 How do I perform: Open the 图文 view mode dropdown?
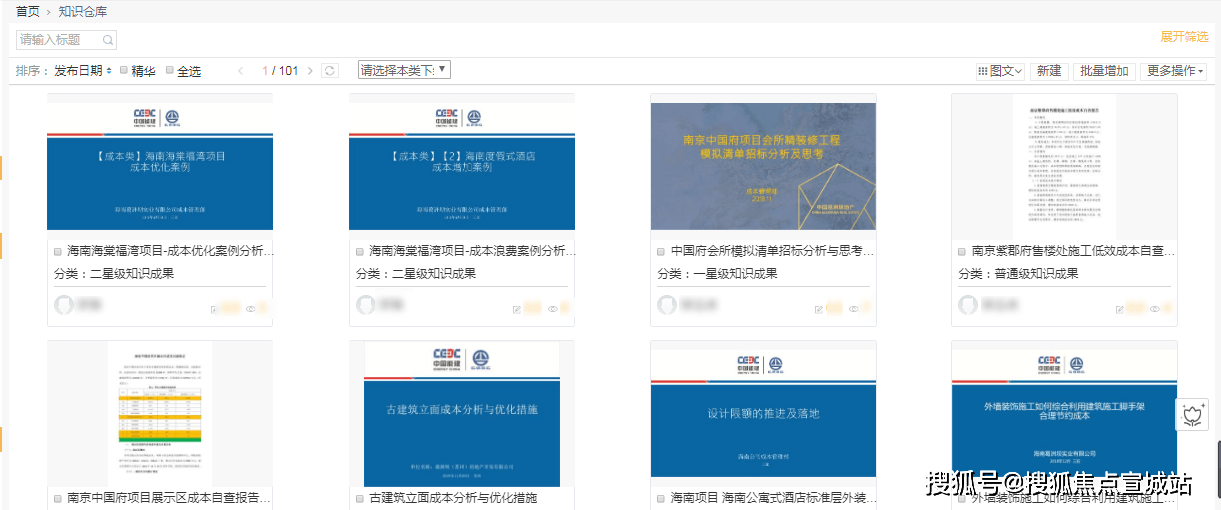coord(1000,71)
